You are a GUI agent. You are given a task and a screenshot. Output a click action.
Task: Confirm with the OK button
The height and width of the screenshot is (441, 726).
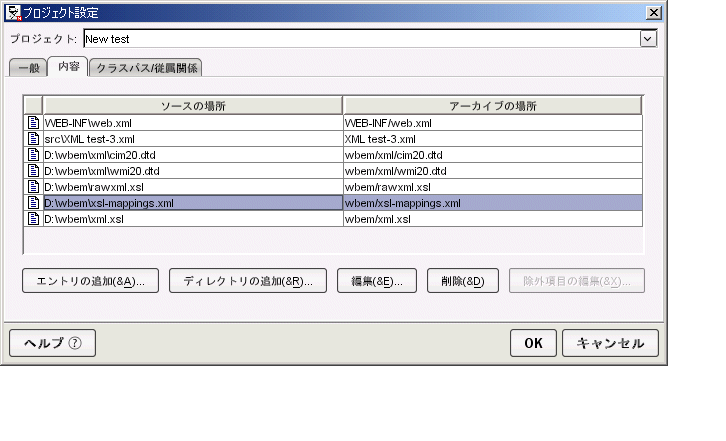pos(533,343)
